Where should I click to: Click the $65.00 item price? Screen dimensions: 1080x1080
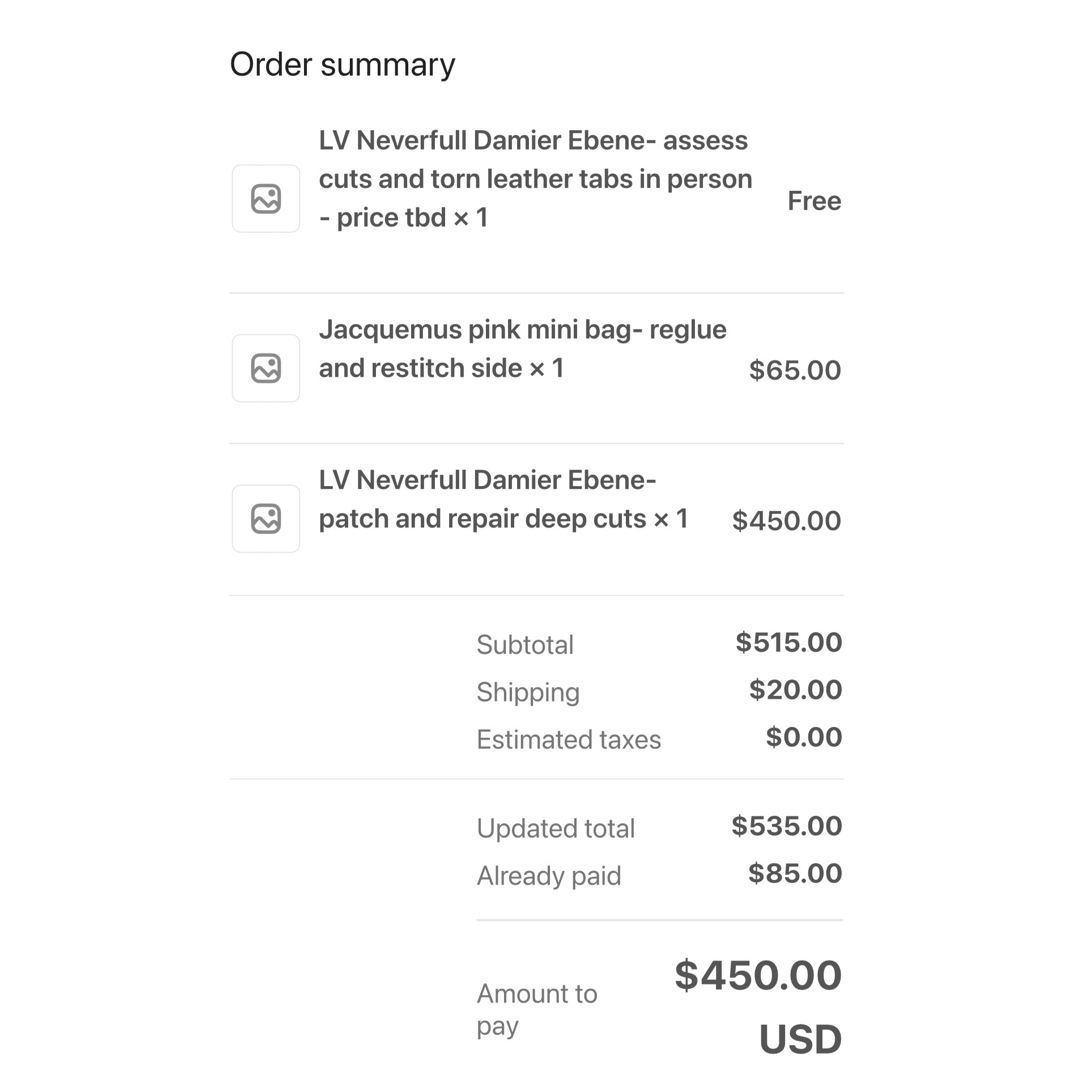coord(795,371)
